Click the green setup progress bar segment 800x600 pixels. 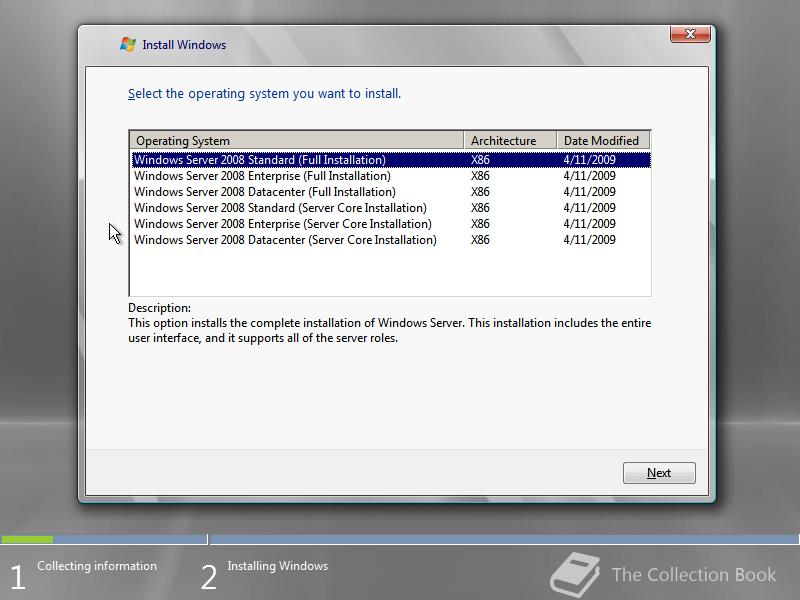[27, 539]
